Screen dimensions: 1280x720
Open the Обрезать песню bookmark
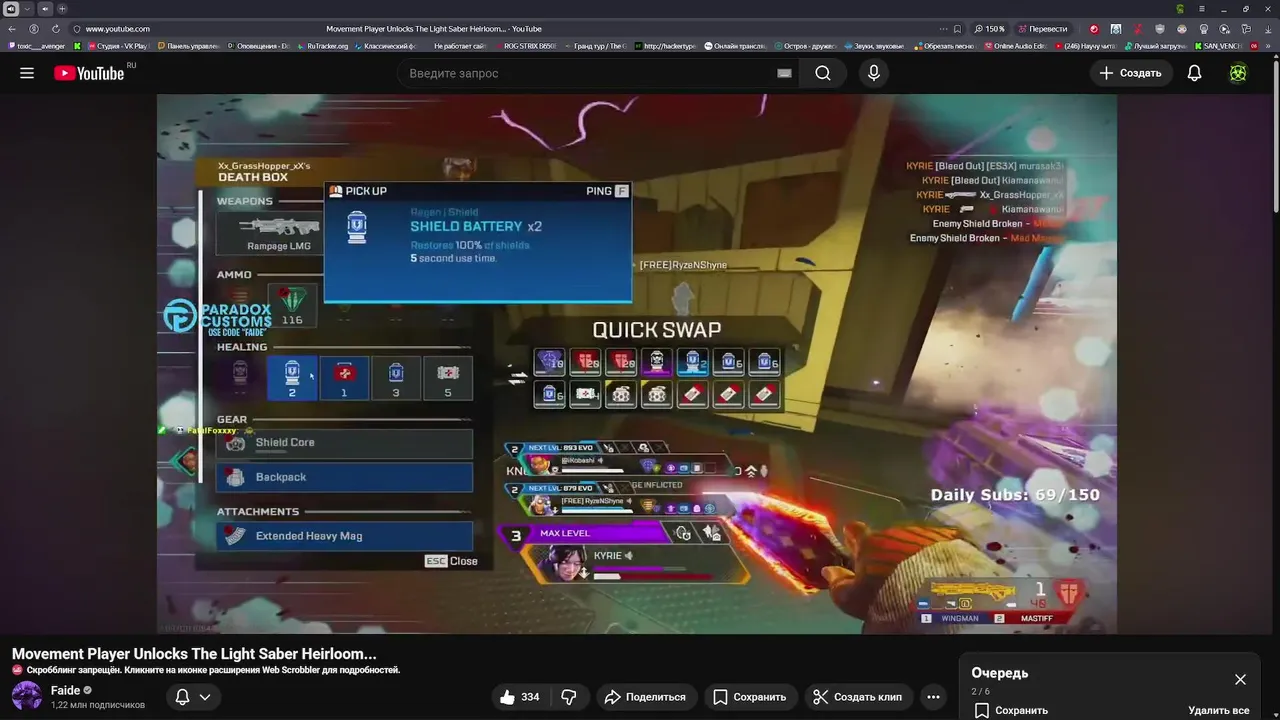coord(944,46)
